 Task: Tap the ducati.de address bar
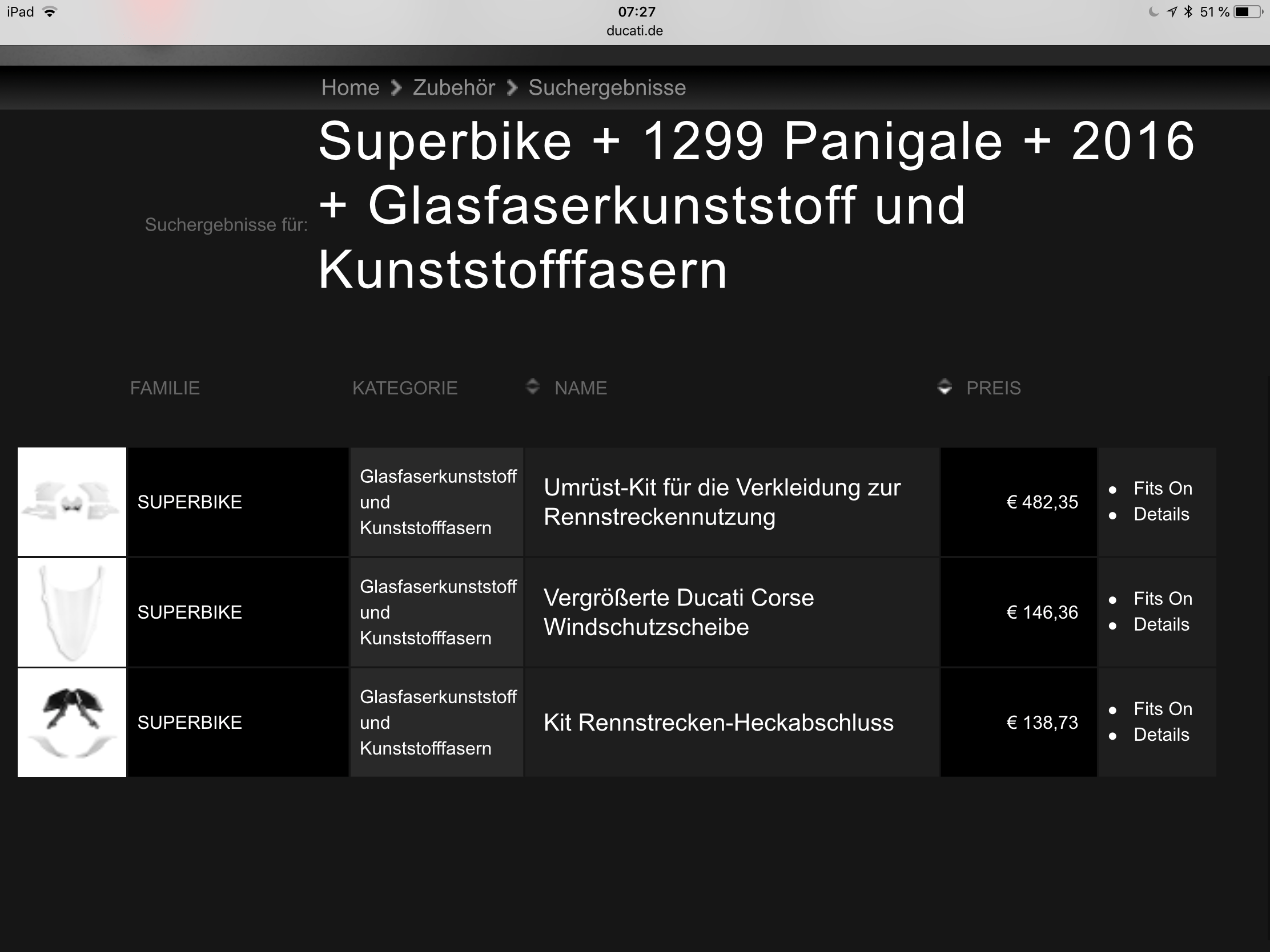[x=634, y=31]
